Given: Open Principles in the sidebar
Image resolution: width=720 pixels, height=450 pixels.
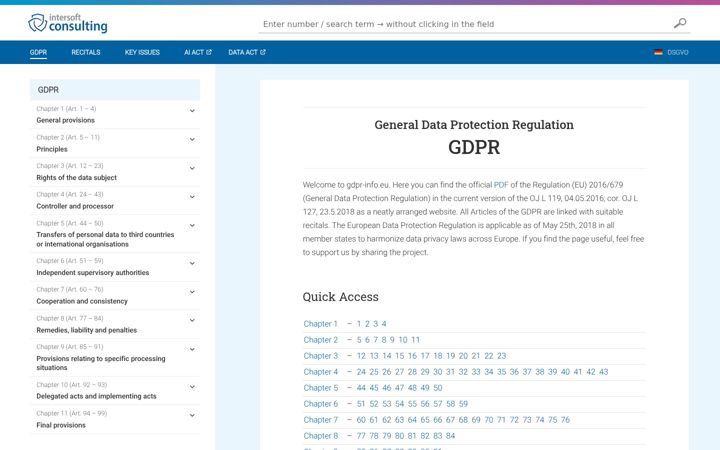Looking at the screenshot, I should pyautogui.click(x=52, y=149).
